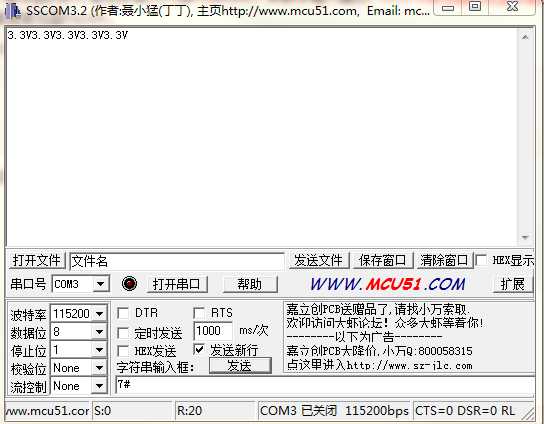Viewport: 544px width, 424px height.
Task: Click the 打开文件 button
Action: point(36,260)
